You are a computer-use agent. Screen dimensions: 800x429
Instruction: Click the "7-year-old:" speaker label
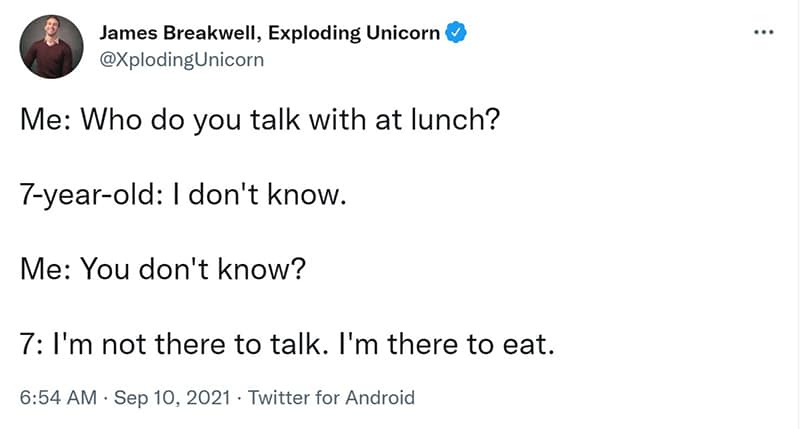click(91, 195)
